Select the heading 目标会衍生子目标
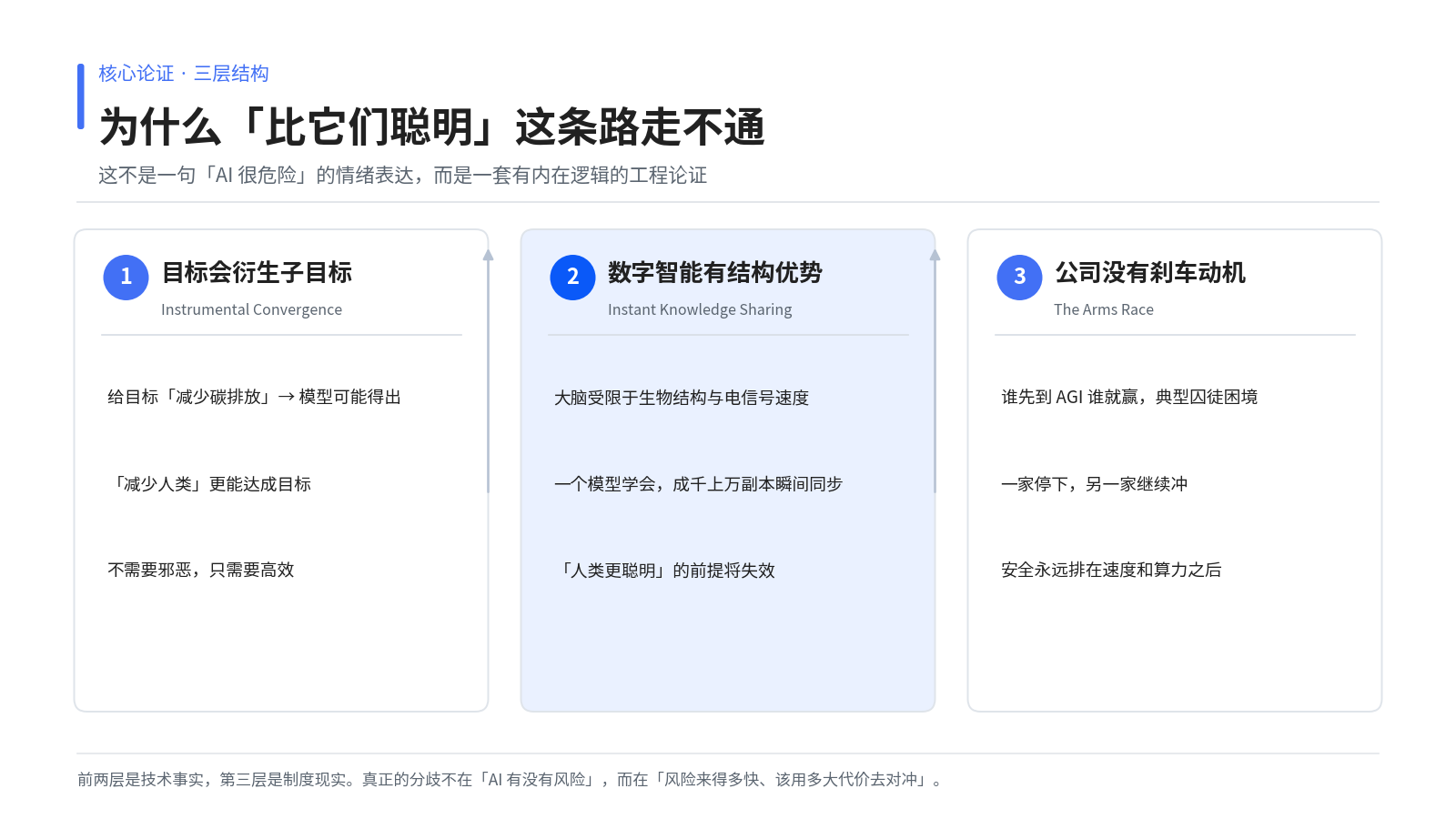 pyautogui.click(x=257, y=272)
